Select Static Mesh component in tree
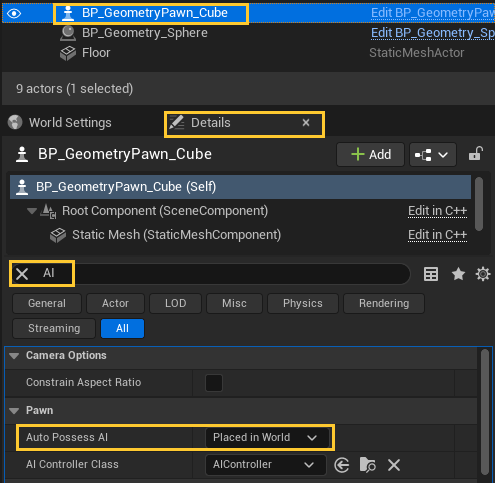 [x=176, y=235]
